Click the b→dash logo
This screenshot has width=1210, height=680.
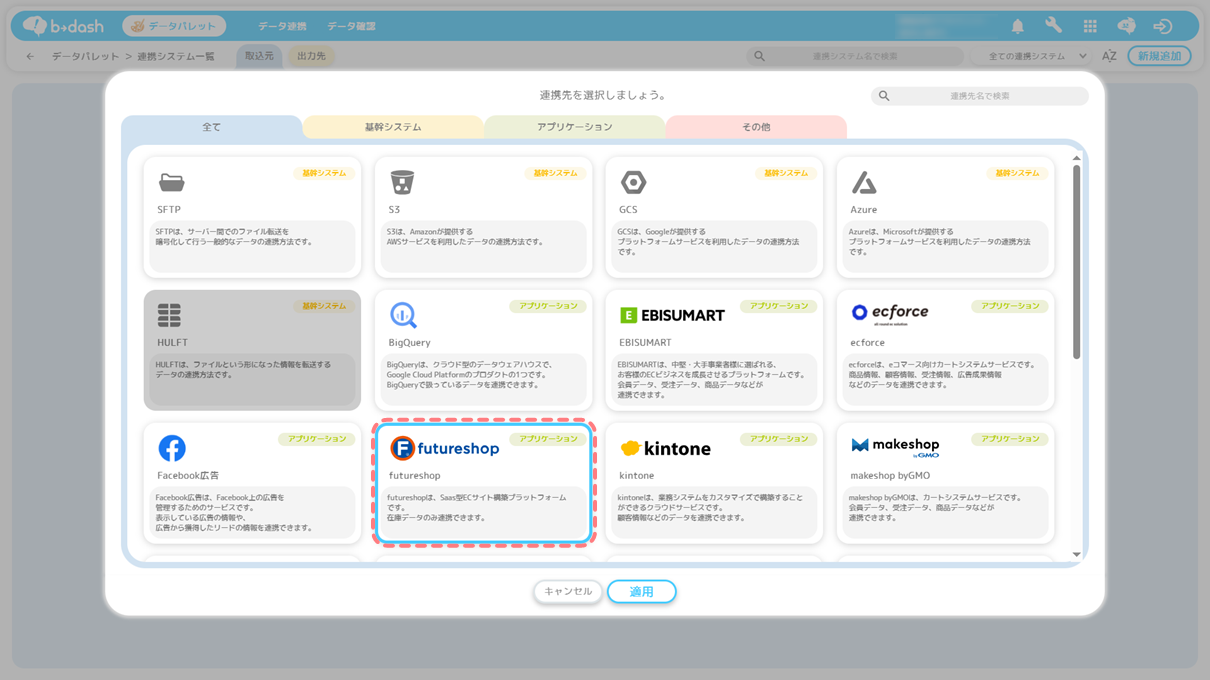pyautogui.click(x=64, y=26)
